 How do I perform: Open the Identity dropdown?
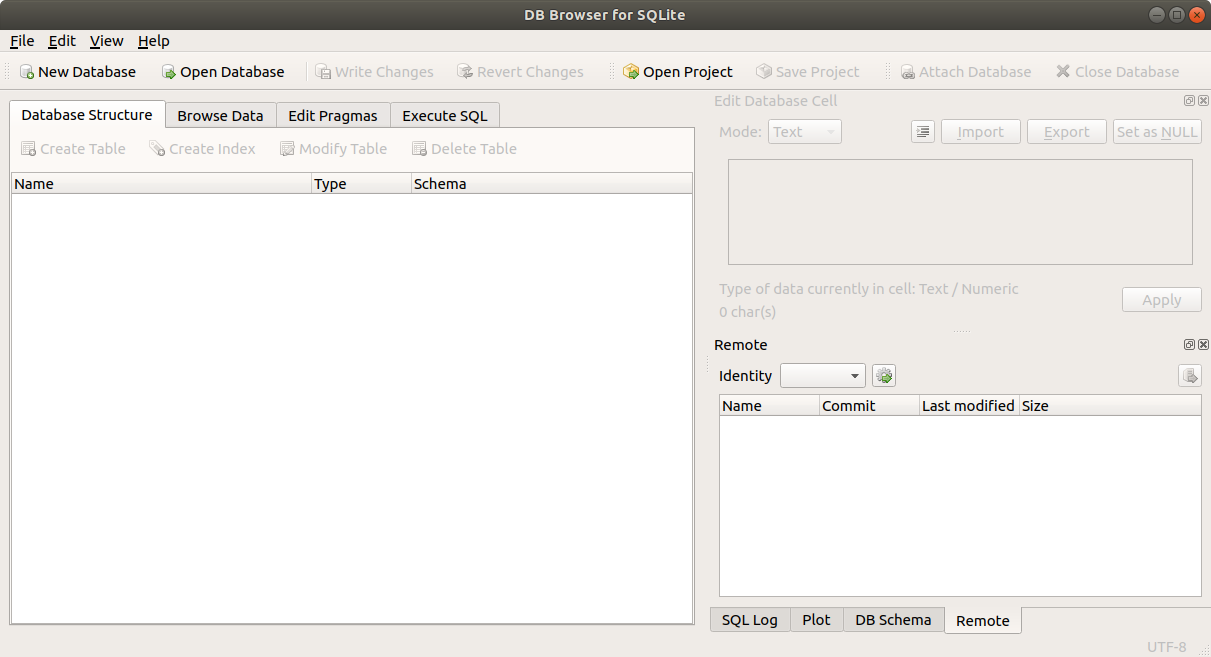click(823, 376)
